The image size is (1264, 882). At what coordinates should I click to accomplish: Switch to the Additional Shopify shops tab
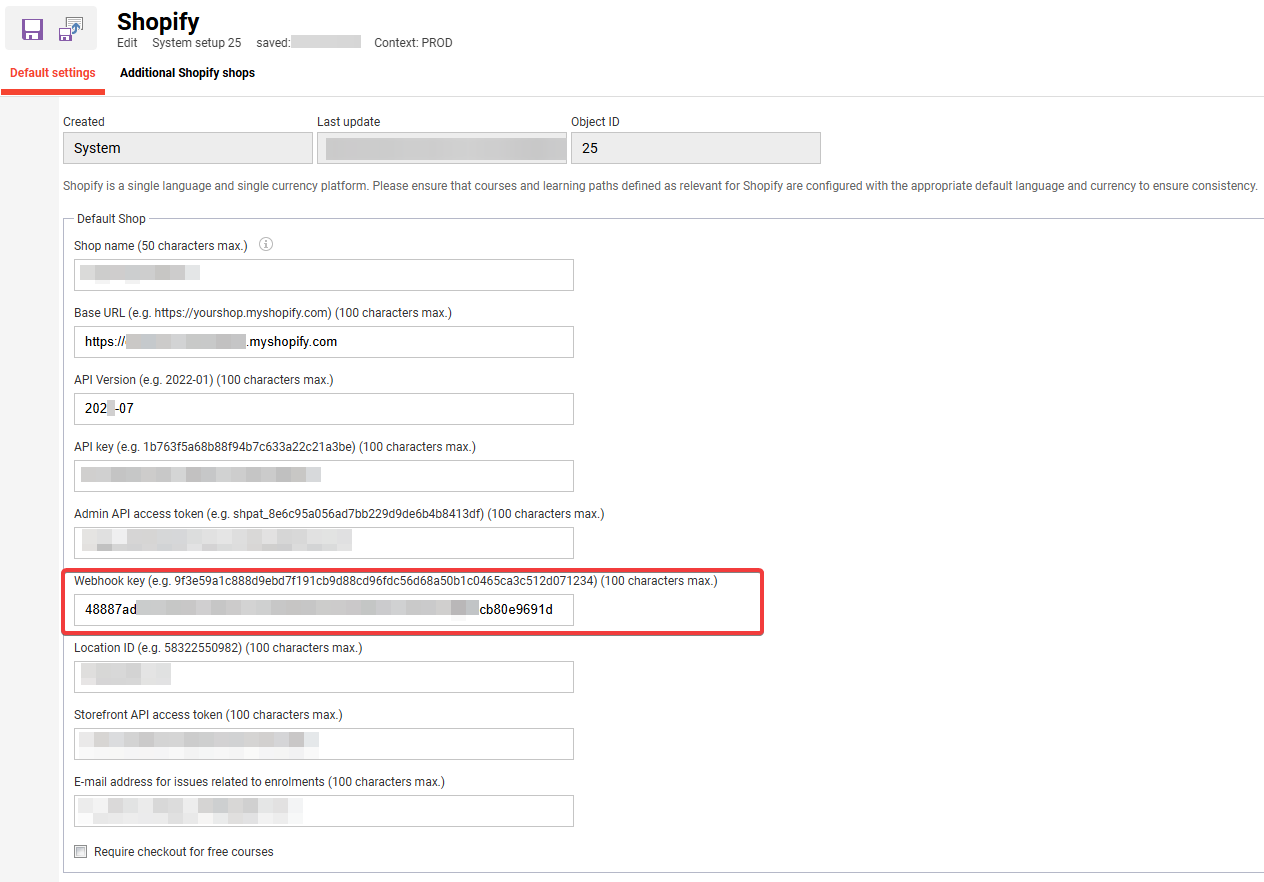coord(186,72)
